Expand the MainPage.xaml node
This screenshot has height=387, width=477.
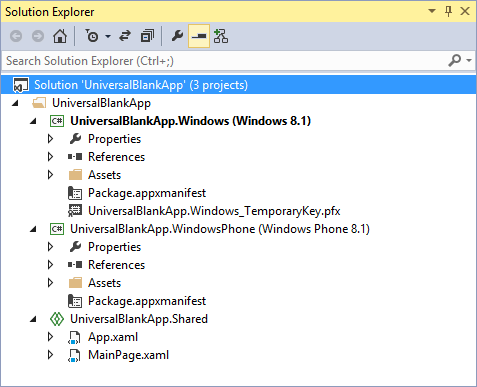(x=50, y=355)
